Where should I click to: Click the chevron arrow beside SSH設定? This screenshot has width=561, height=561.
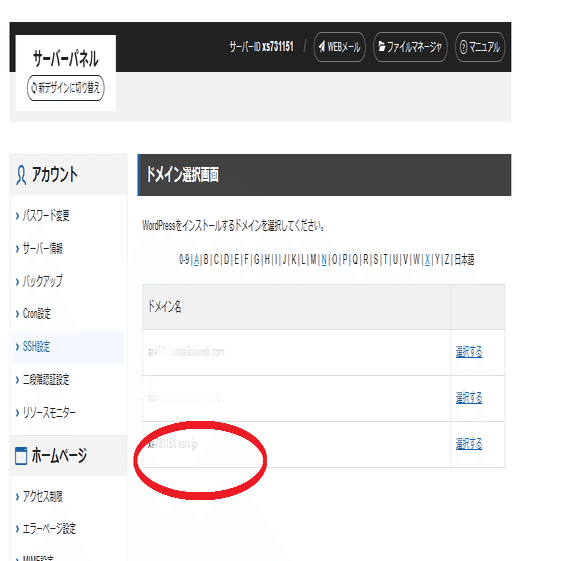pos(17,347)
